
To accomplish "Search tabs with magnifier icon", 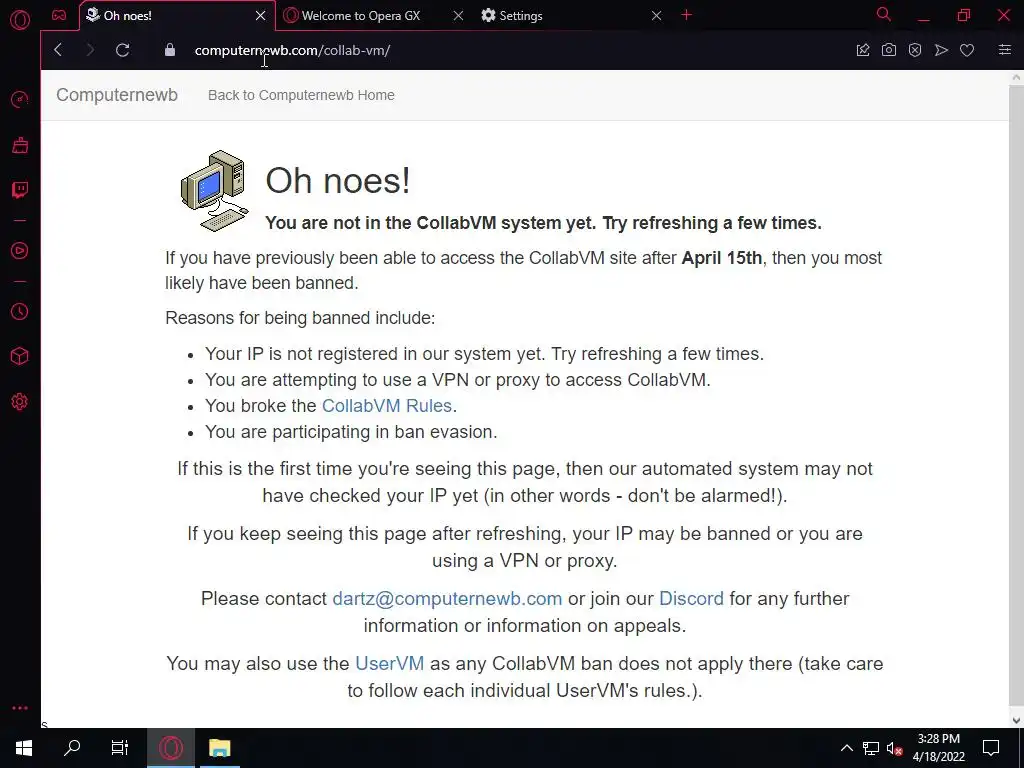I will coord(884,14).
